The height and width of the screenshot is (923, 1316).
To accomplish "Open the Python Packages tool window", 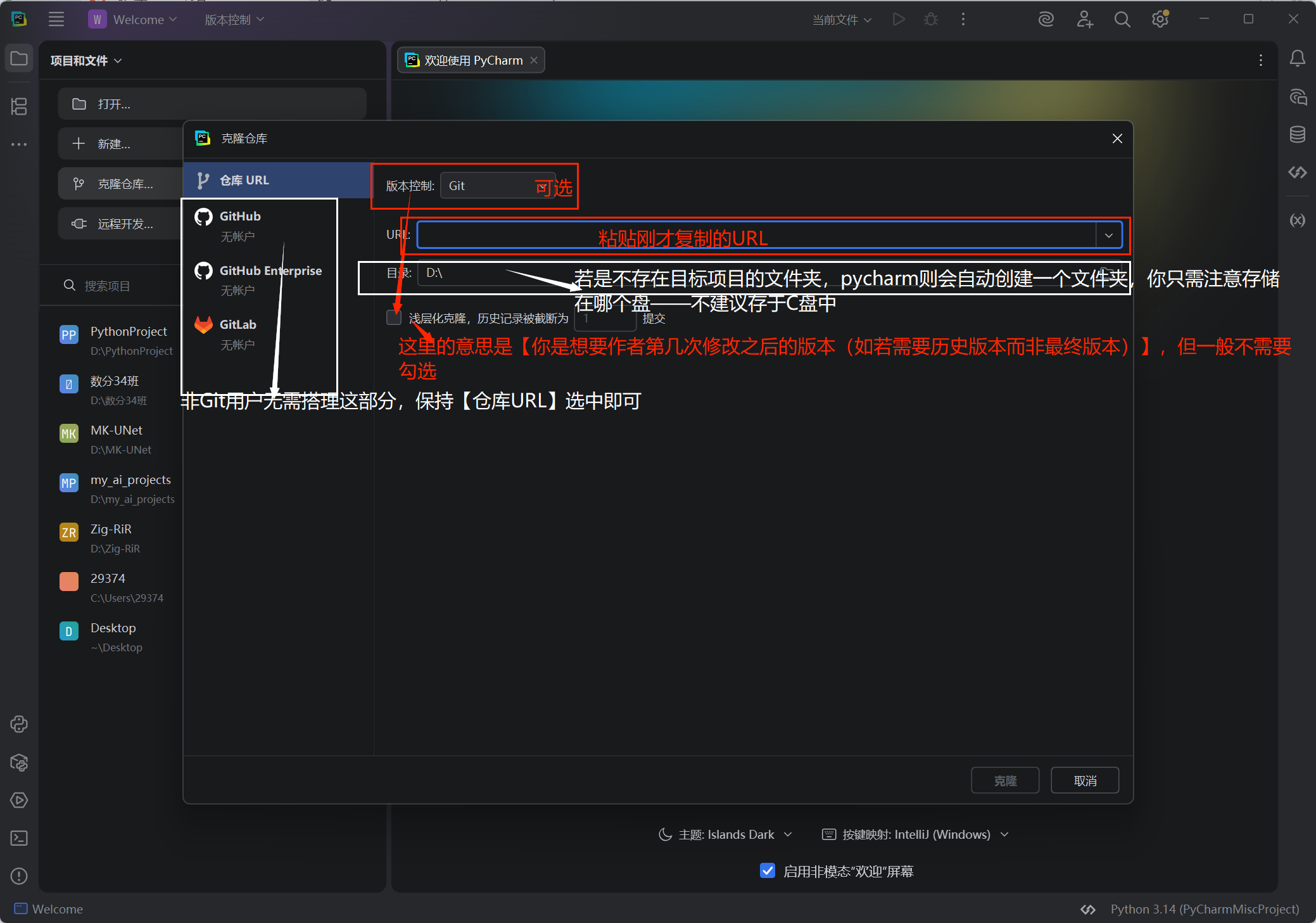I will (x=19, y=762).
